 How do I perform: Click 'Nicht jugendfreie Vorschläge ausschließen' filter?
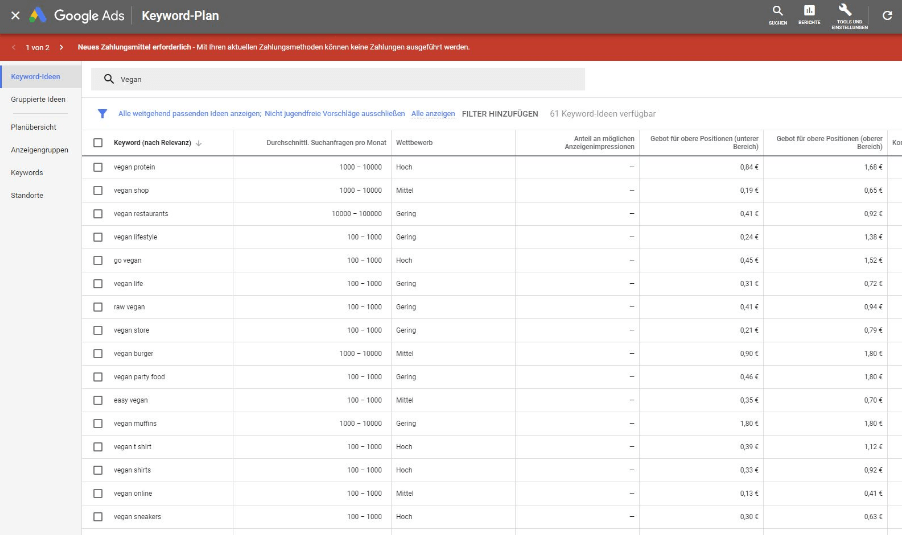tap(335, 113)
